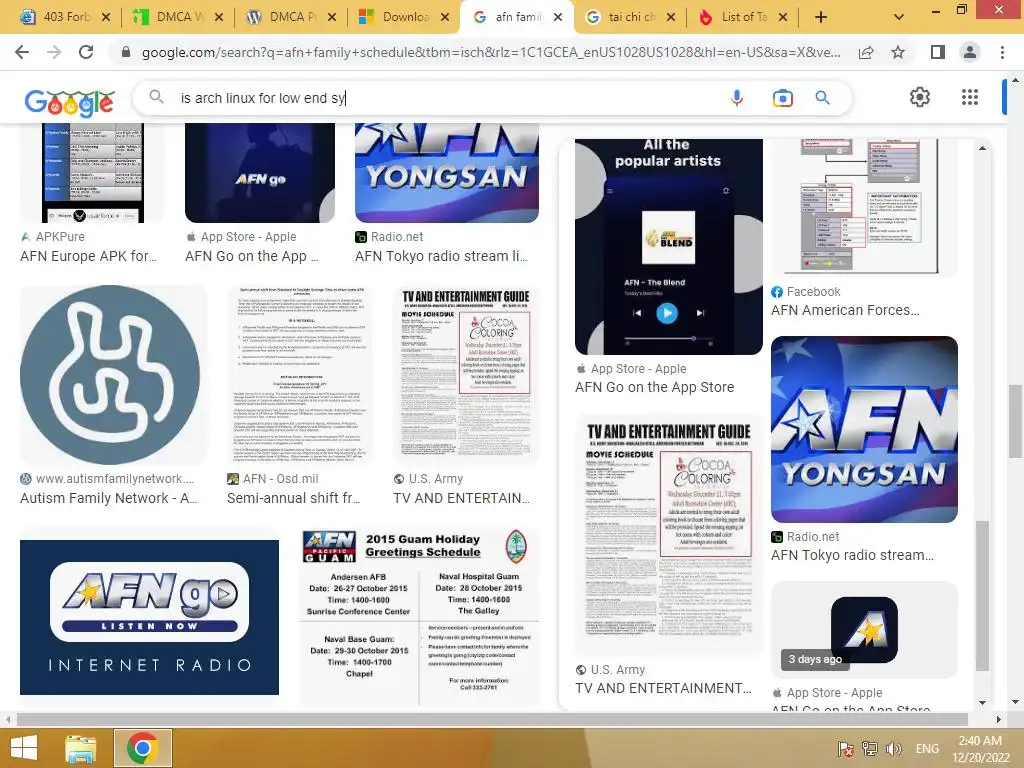Open File Explorer from the taskbar

(80, 748)
